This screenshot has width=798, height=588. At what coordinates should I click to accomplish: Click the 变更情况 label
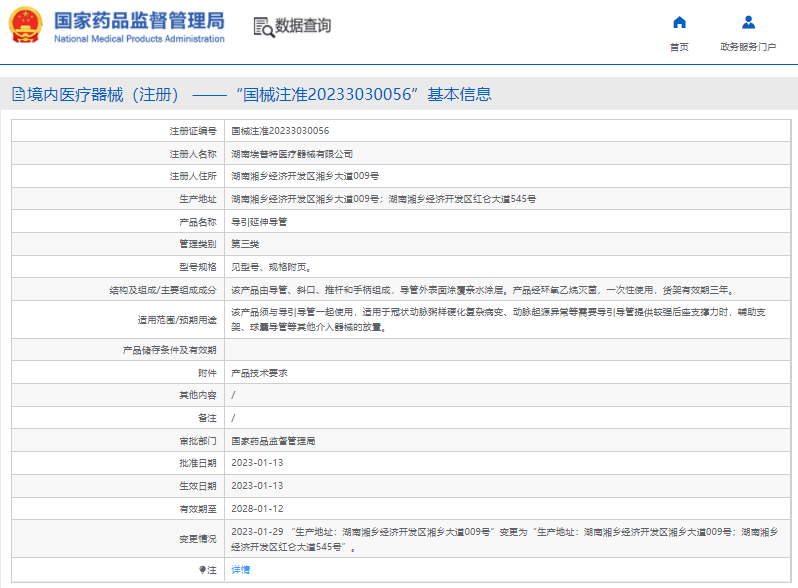tap(197, 539)
